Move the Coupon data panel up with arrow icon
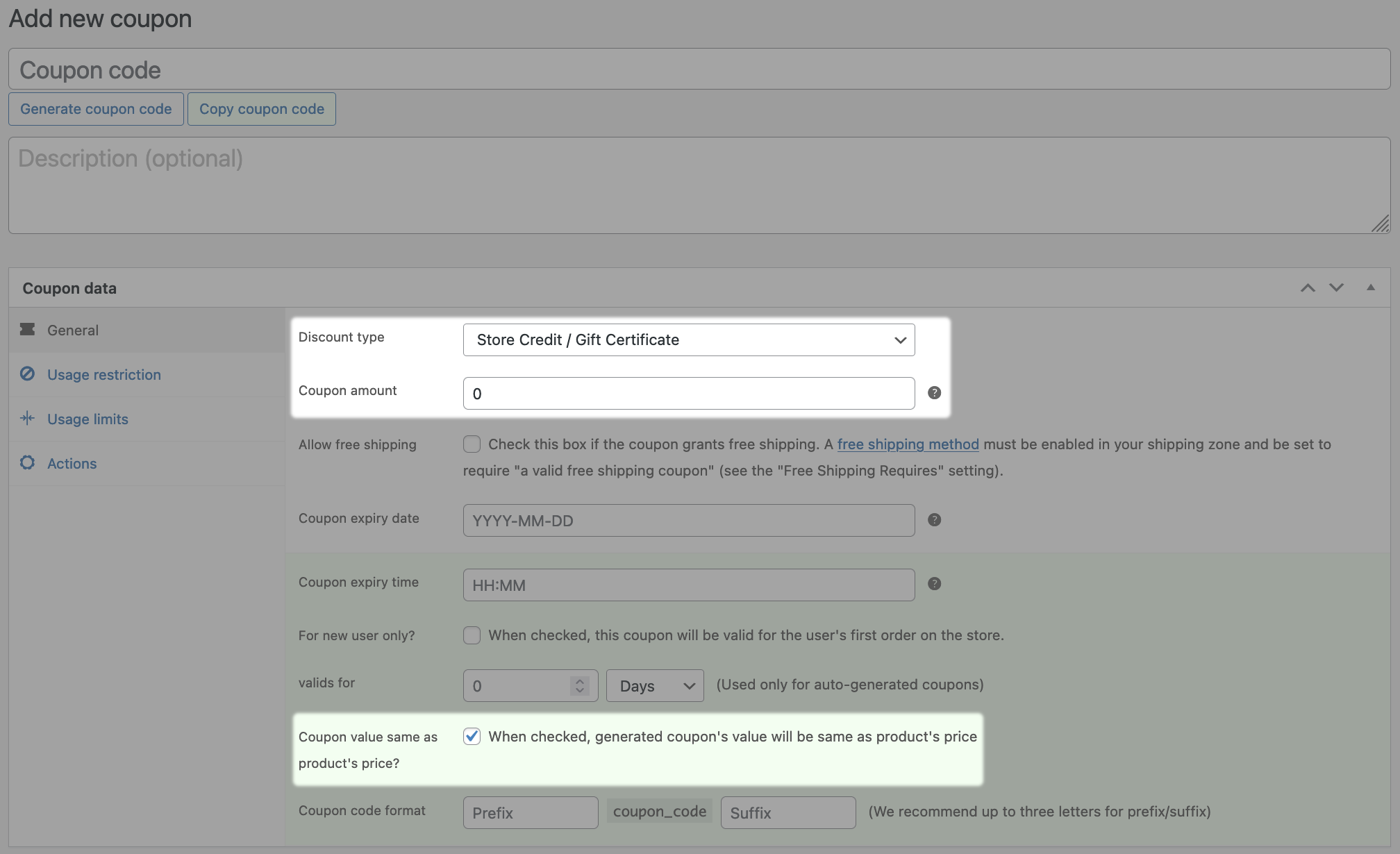1400x854 pixels. [x=1308, y=287]
